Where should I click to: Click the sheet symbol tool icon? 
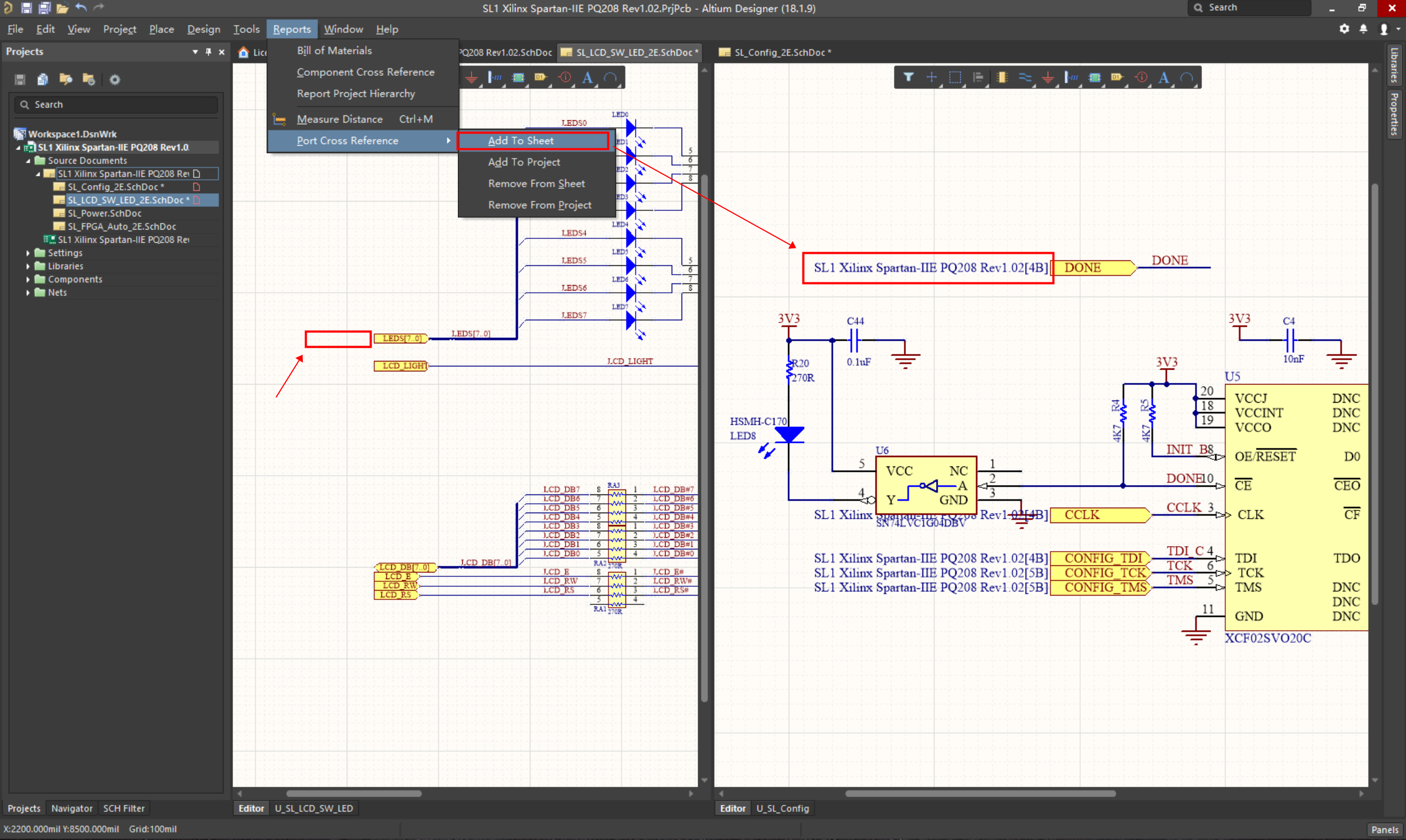point(1094,77)
